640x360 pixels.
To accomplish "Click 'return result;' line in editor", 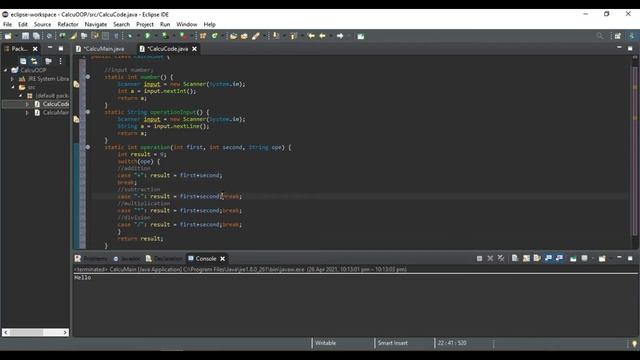I will [x=140, y=239].
